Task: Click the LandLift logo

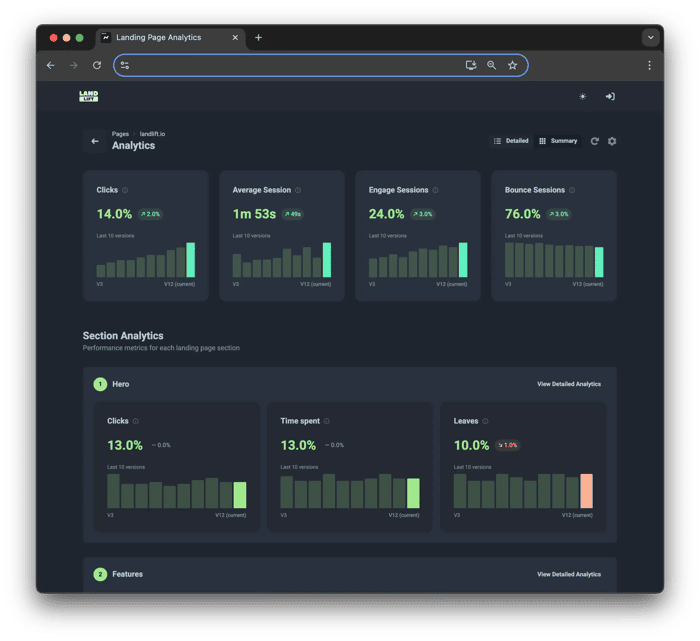Action: pos(88,96)
